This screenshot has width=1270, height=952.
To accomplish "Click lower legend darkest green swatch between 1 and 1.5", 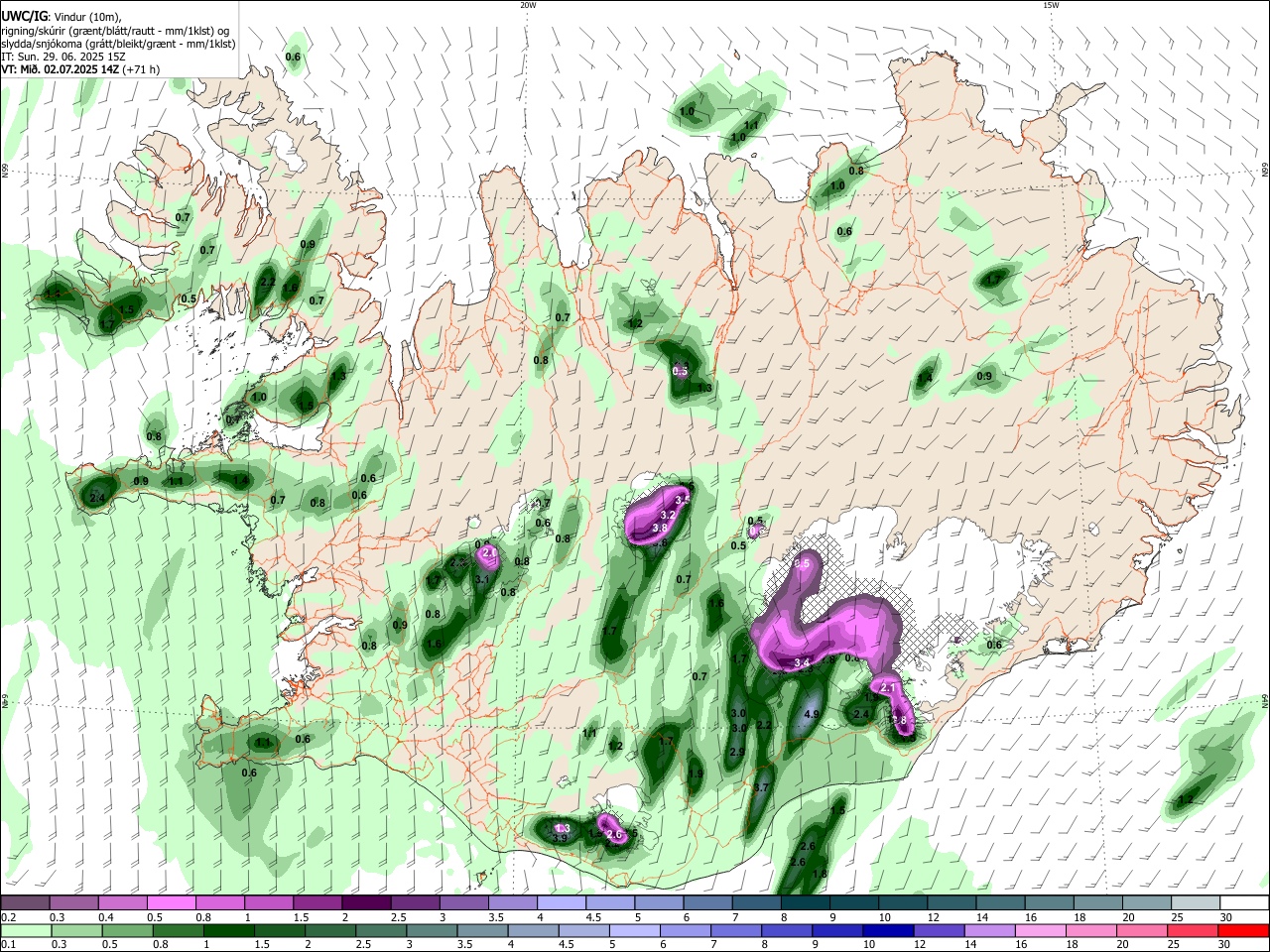I will [x=228, y=930].
